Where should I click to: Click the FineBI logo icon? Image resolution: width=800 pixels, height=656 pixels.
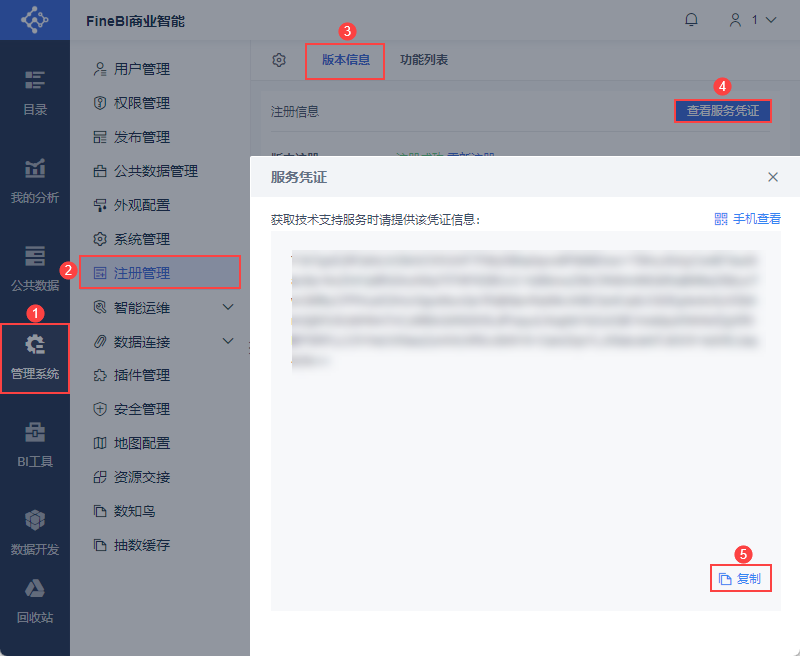point(35,20)
